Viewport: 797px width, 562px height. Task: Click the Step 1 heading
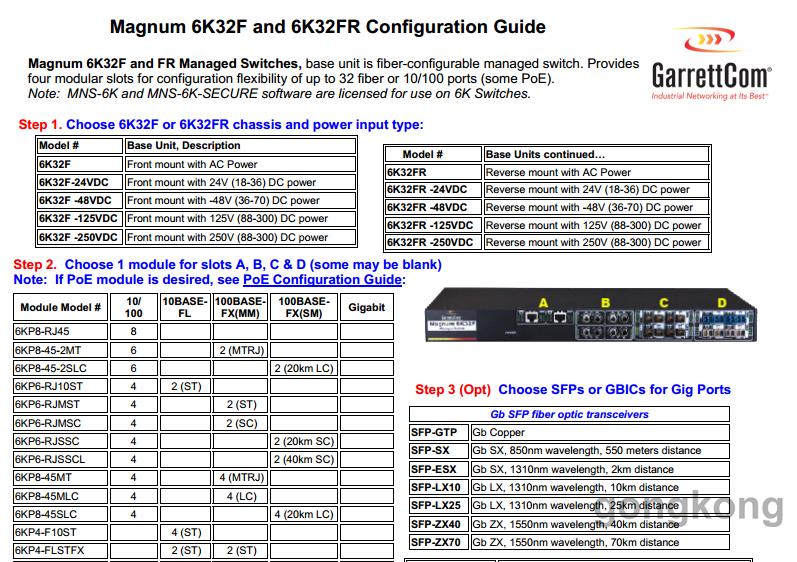pos(221,124)
